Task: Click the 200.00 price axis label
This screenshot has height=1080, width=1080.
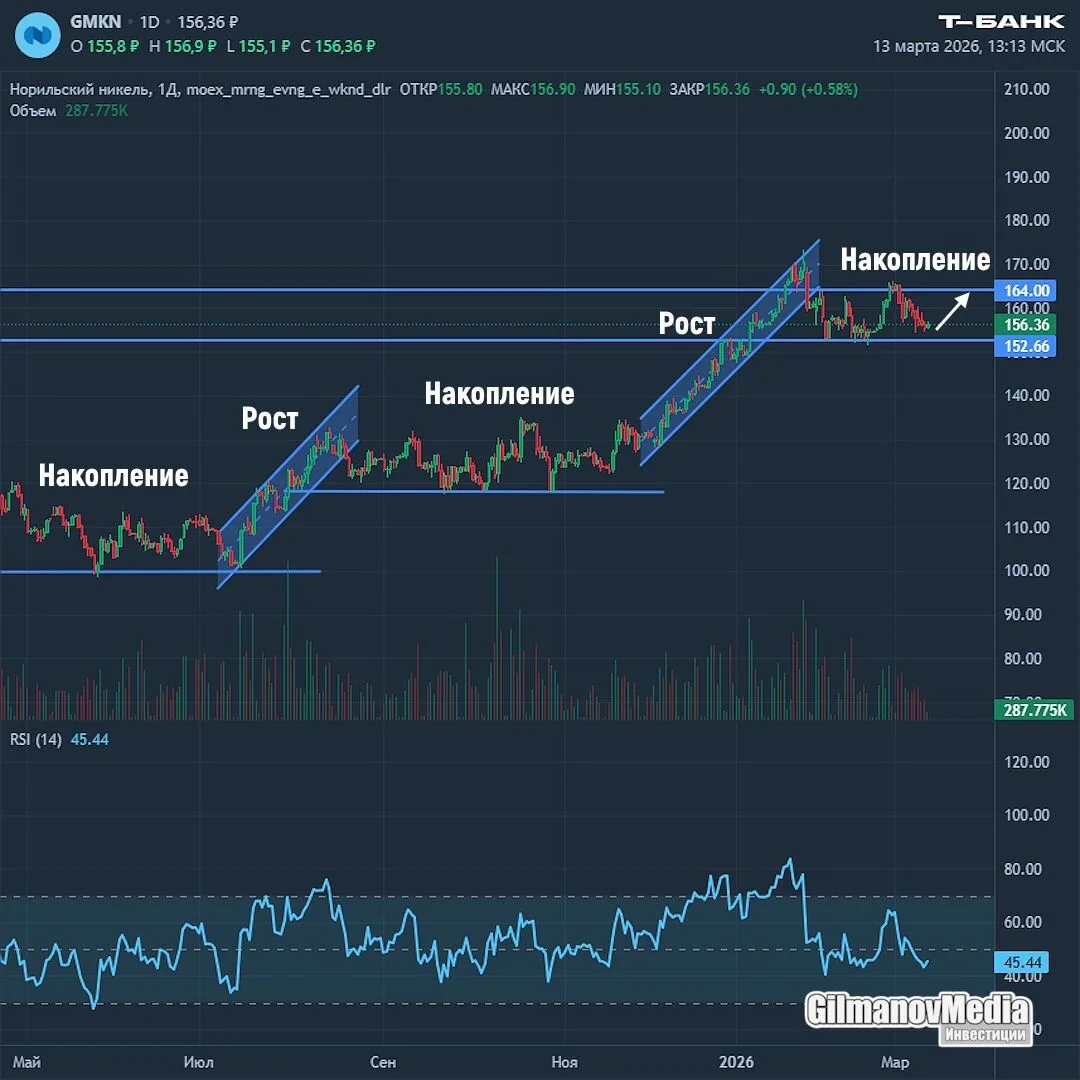Action: pos(1026,133)
